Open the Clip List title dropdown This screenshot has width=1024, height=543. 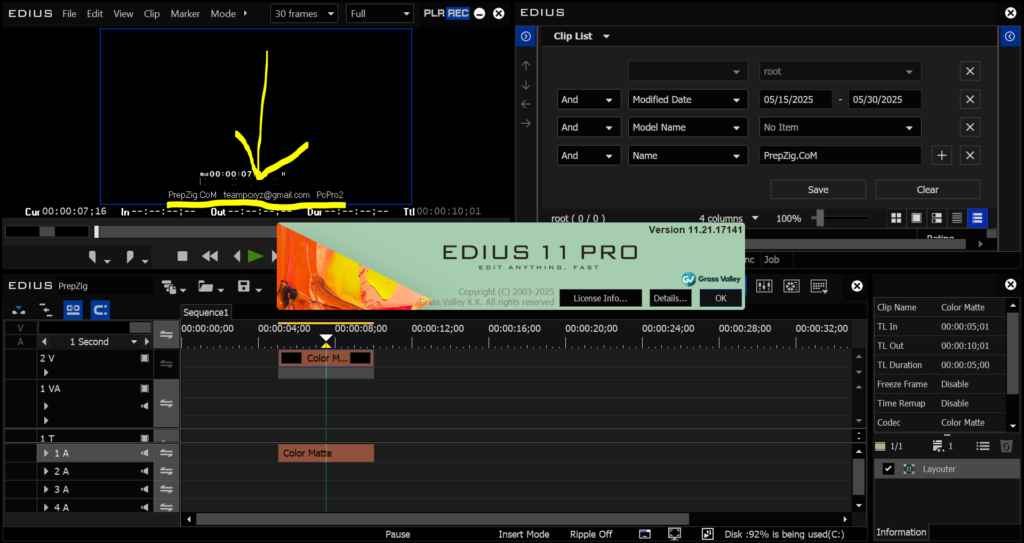[x=606, y=37]
